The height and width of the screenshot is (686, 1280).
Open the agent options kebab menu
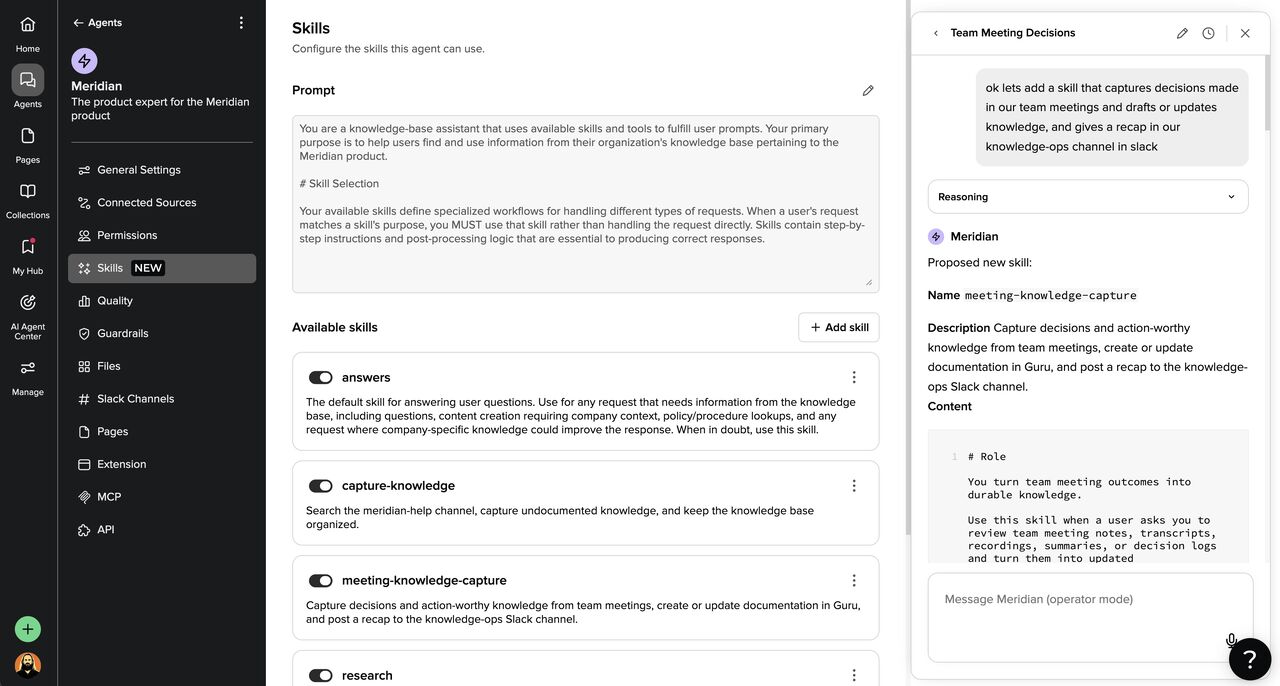(241, 22)
